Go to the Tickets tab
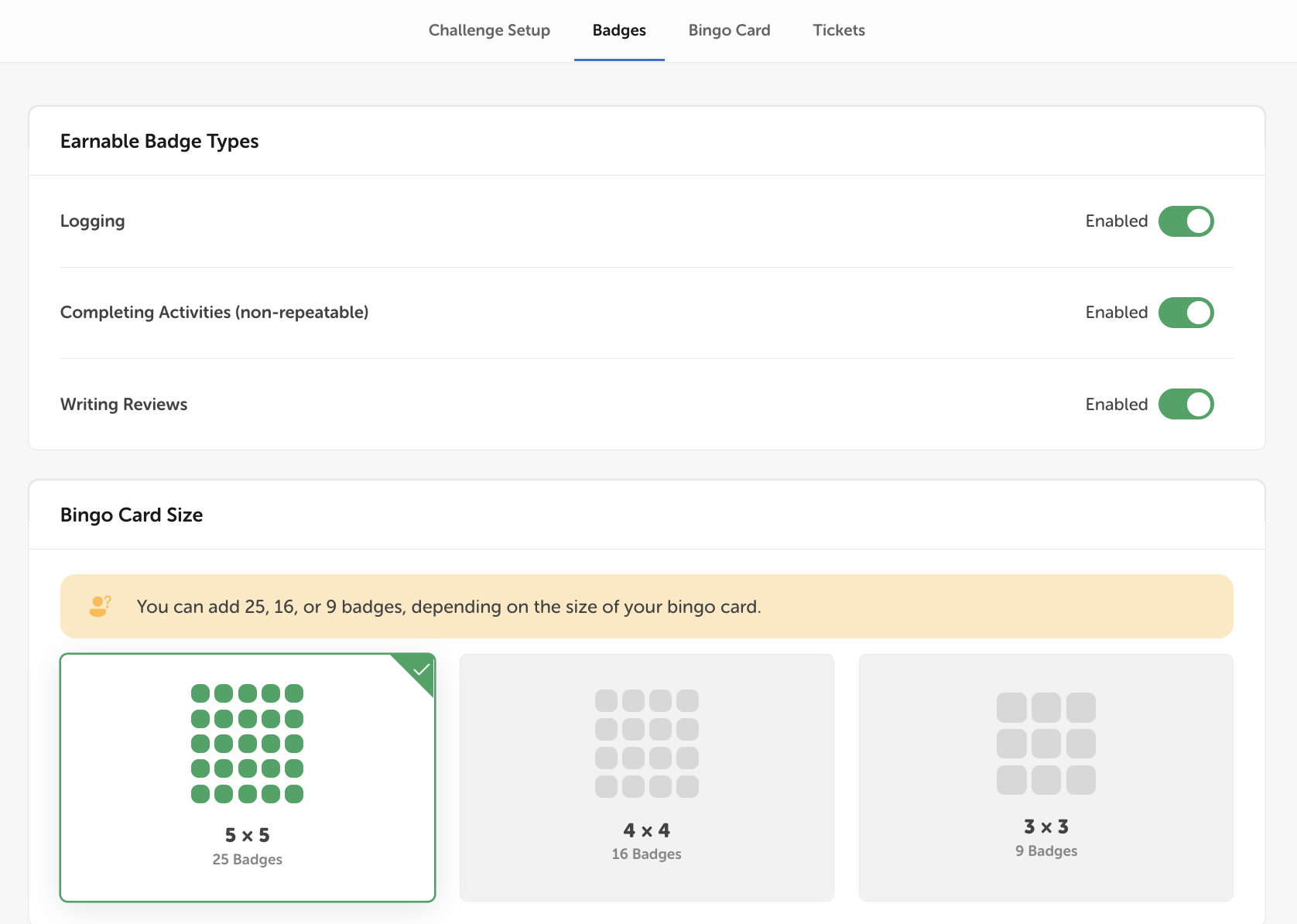 (838, 30)
